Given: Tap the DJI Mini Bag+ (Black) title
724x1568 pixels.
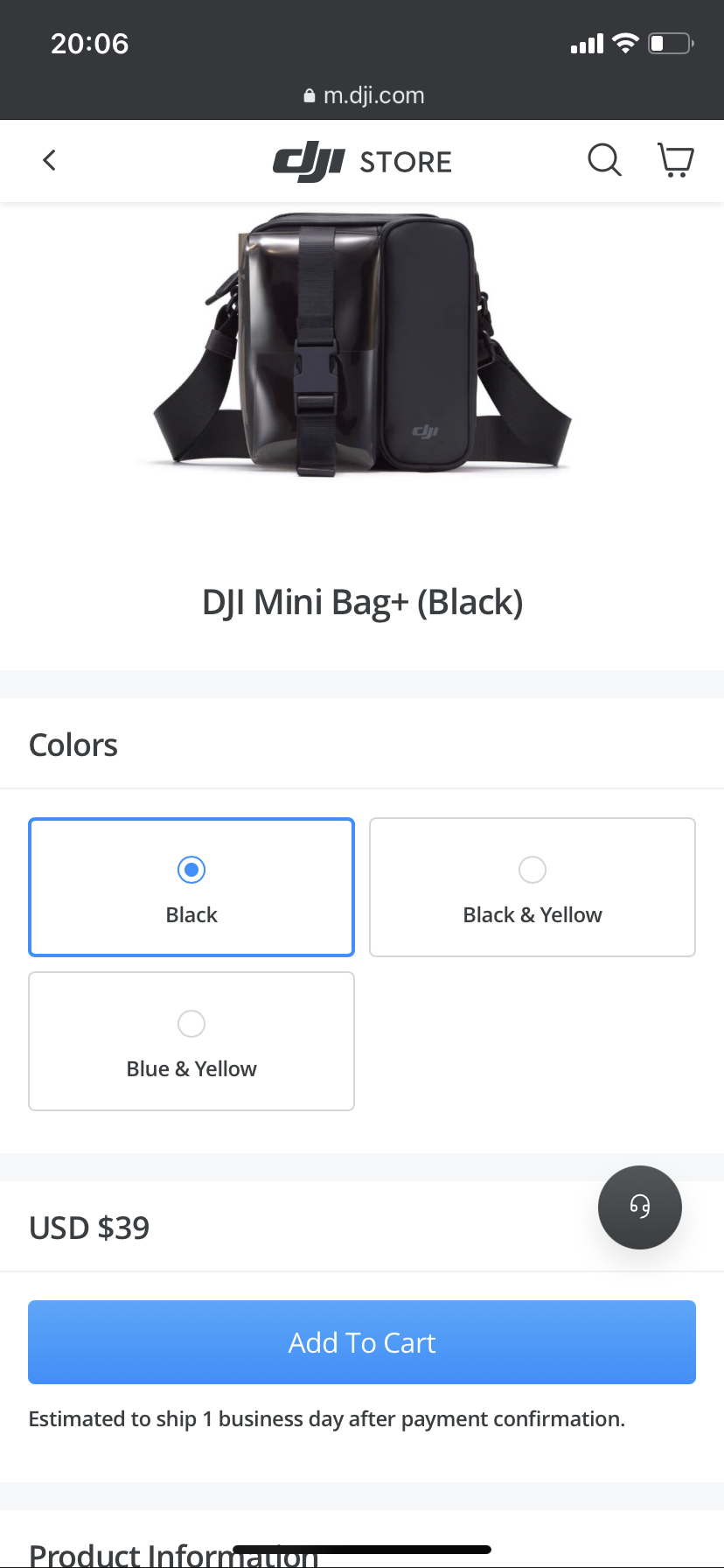Looking at the screenshot, I should tap(362, 602).
